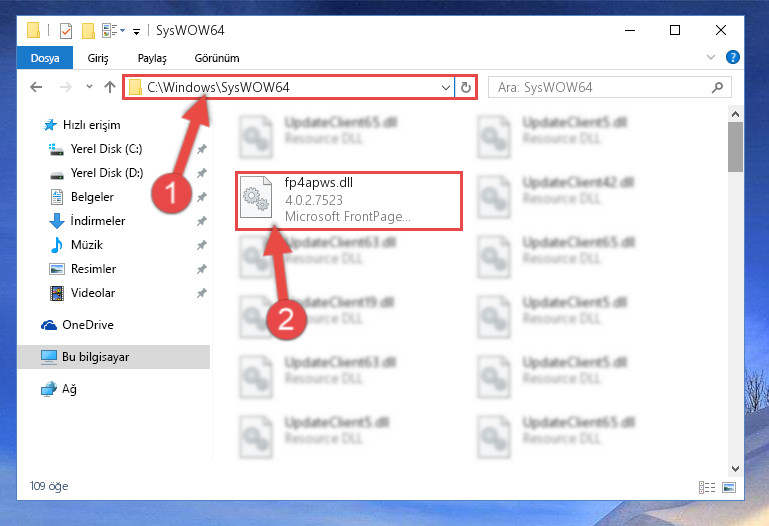Click pin icon next to Yerel Disk (D:)
The height and width of the screenshot is (526, 769).
(x=201, y=174)
